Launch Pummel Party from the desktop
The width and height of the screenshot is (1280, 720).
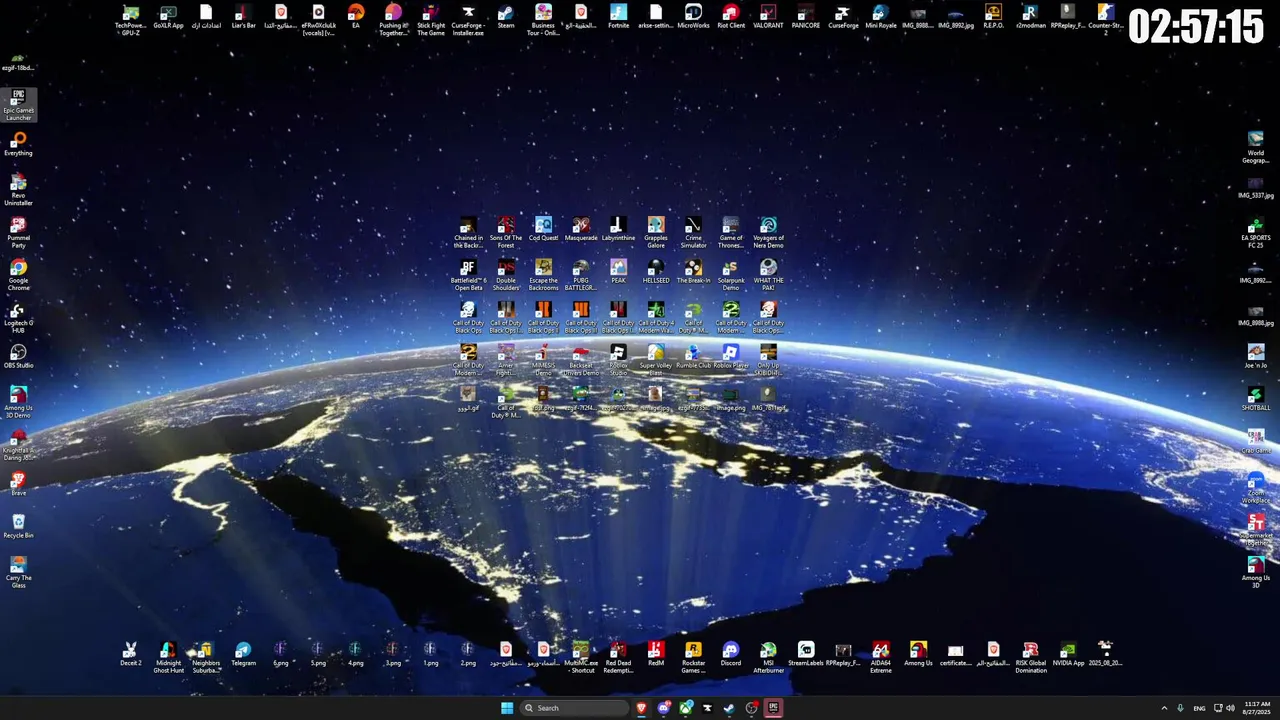tap(18, 233)
